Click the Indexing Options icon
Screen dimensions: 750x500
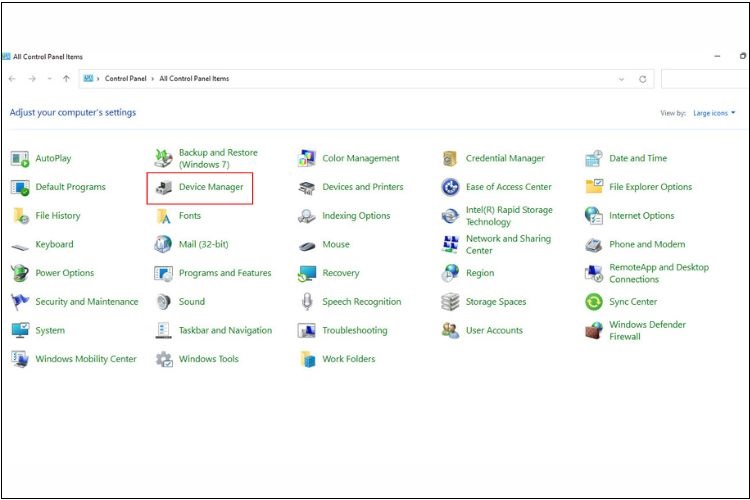(x=307, y=216)
